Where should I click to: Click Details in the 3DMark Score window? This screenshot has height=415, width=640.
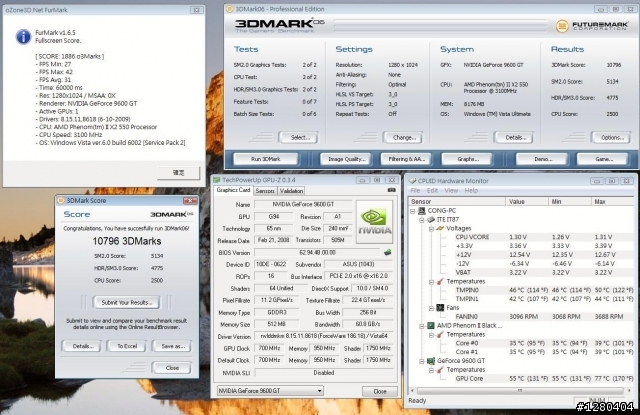point(83,346)
